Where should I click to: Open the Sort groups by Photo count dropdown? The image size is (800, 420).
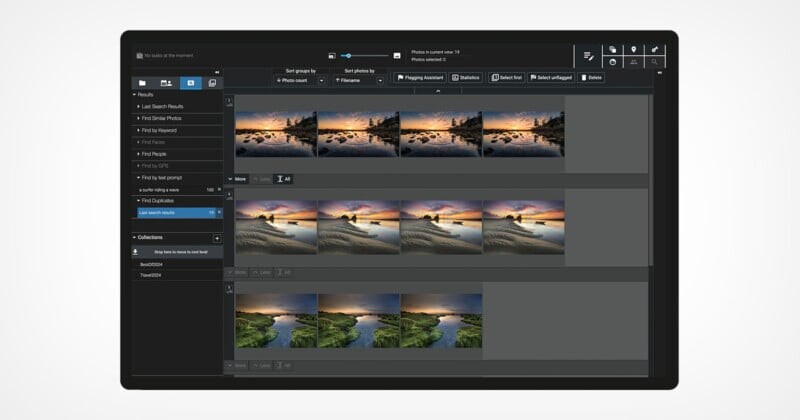click(x=321, y=80)
